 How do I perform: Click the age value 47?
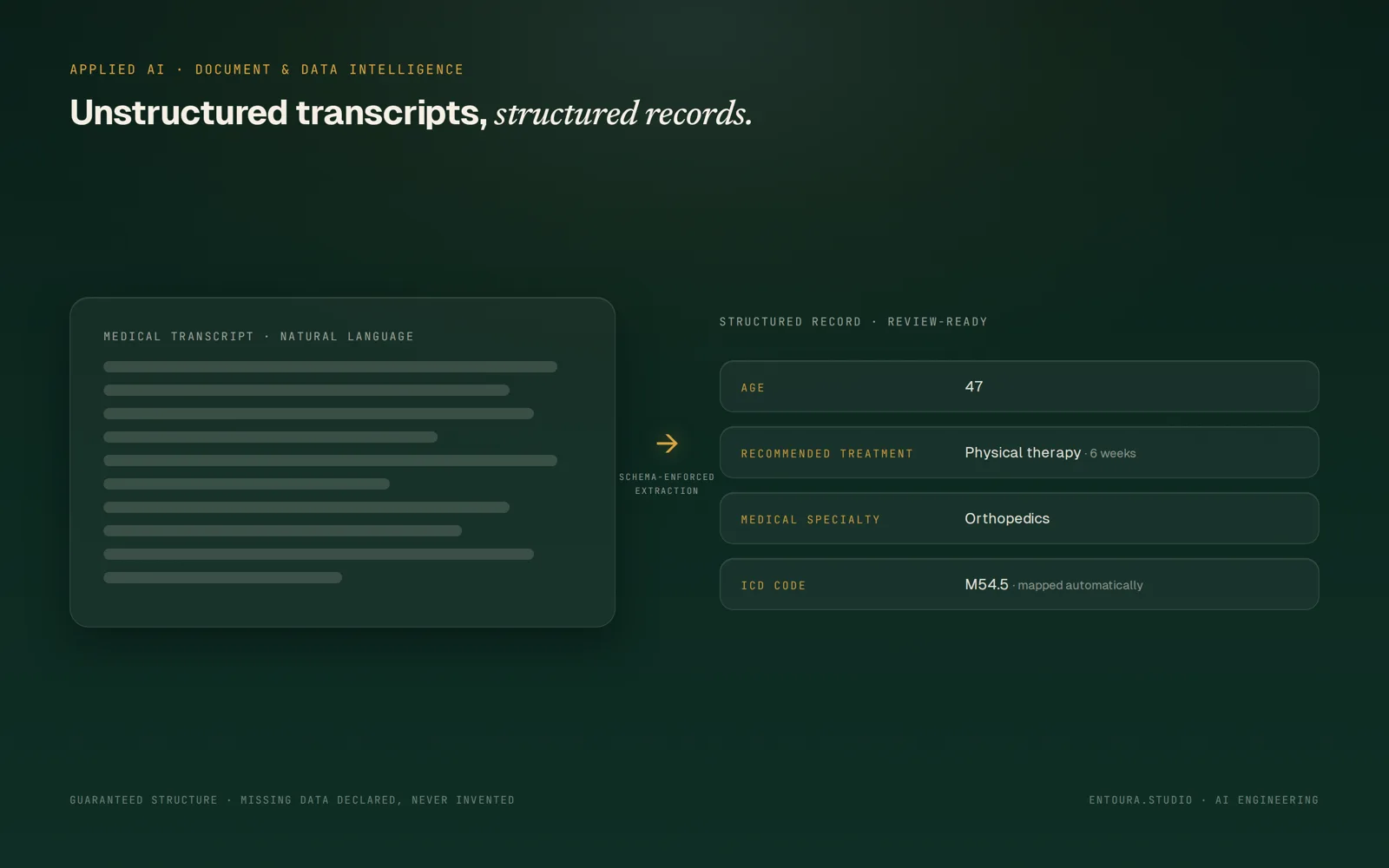click(974, 386)
